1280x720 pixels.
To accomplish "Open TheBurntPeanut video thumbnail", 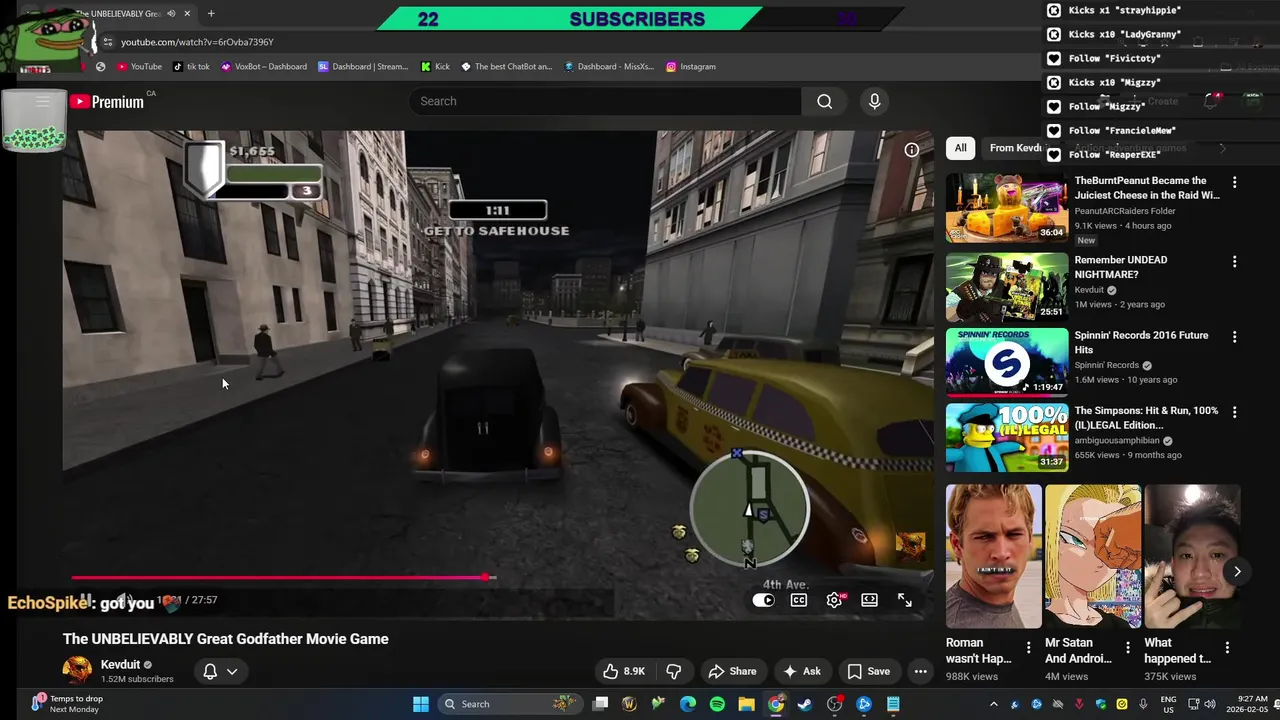I will pyautogui.click(x=1007, y=208).
